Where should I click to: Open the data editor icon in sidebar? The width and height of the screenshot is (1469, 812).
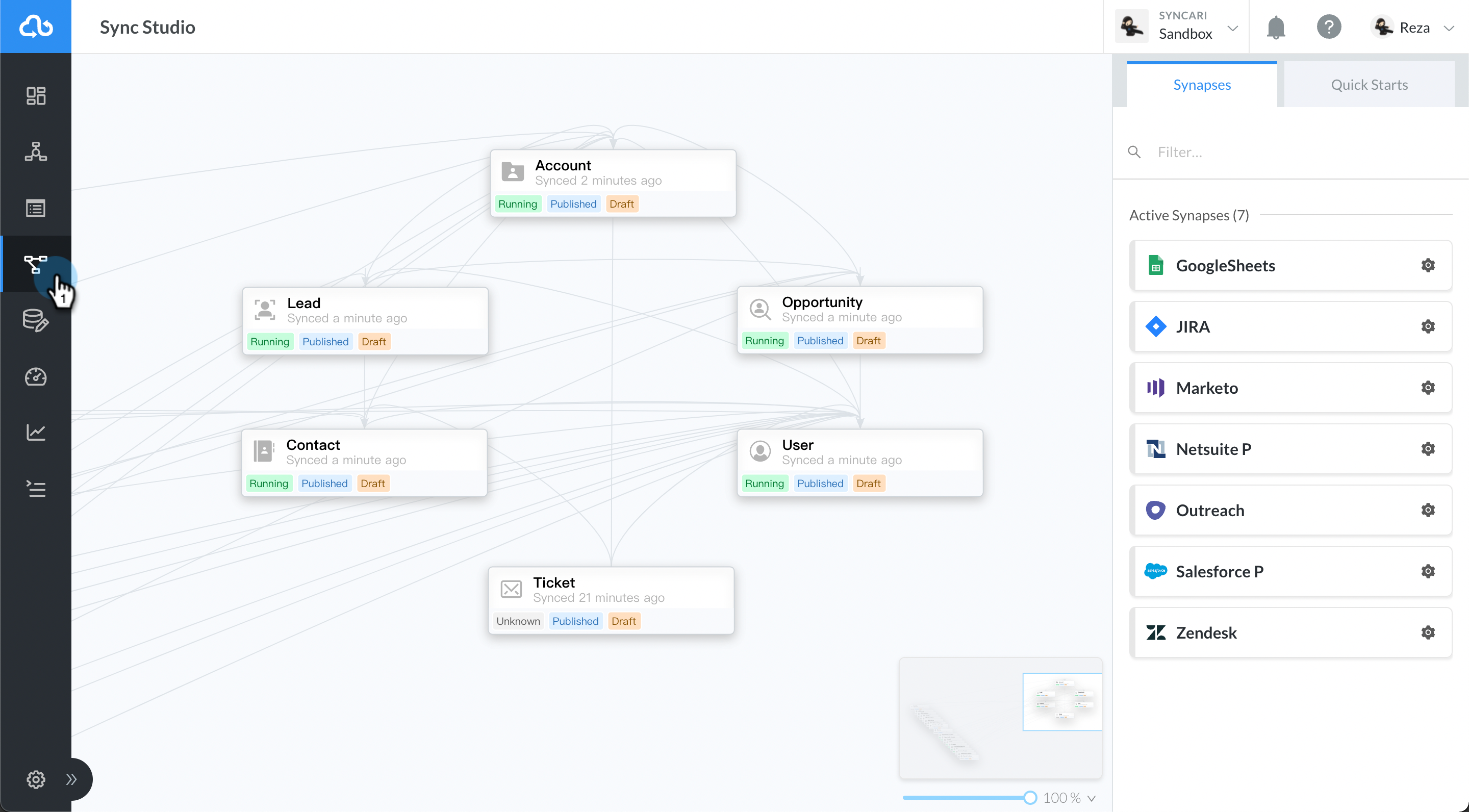click(x=35, y=320)
